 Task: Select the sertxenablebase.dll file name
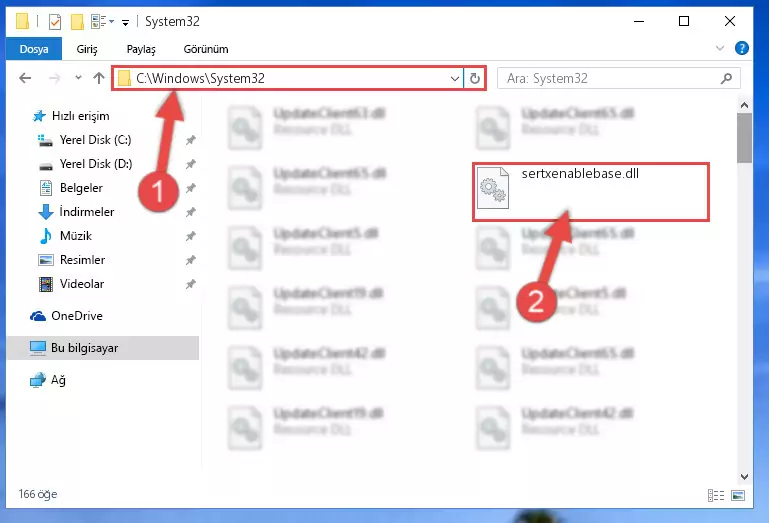click(580, 173)
